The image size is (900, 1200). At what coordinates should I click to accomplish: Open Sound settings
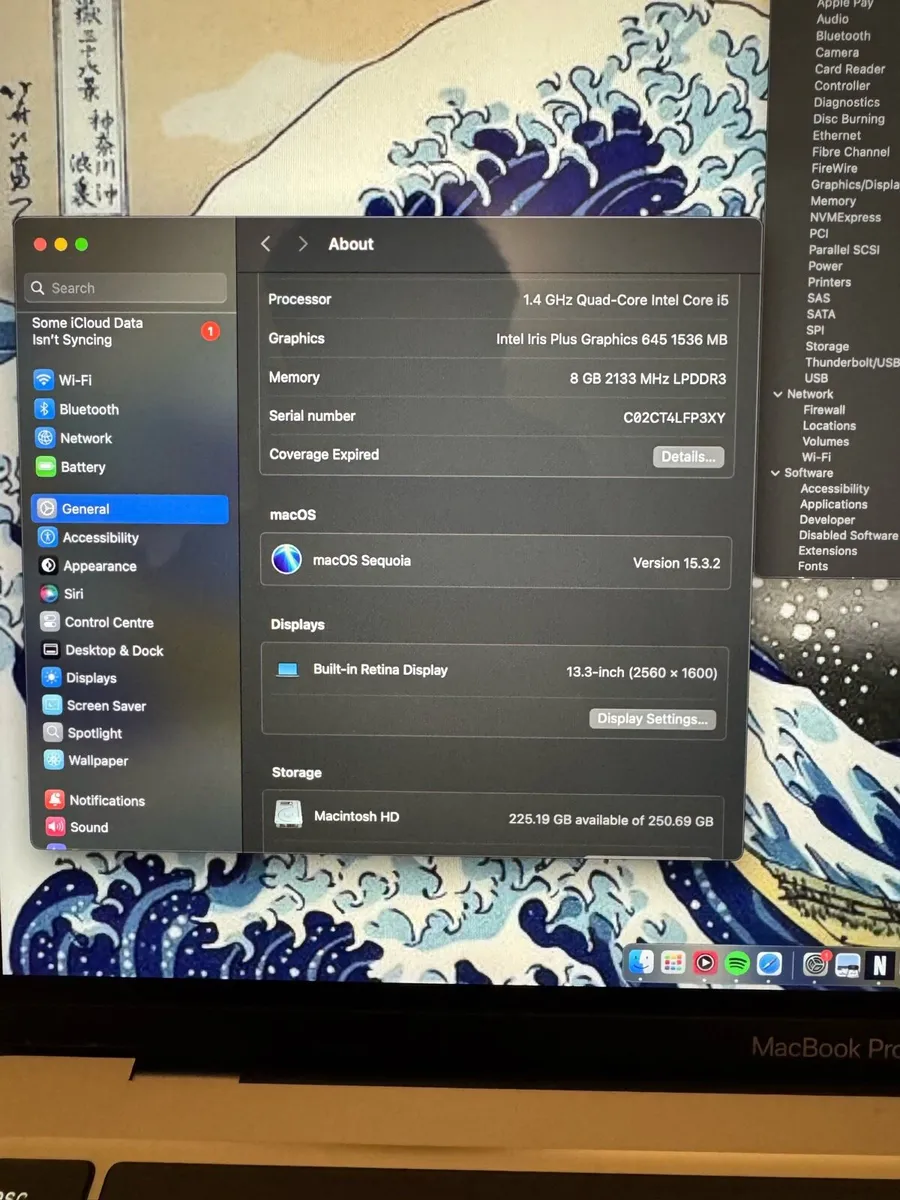[76, 827]
